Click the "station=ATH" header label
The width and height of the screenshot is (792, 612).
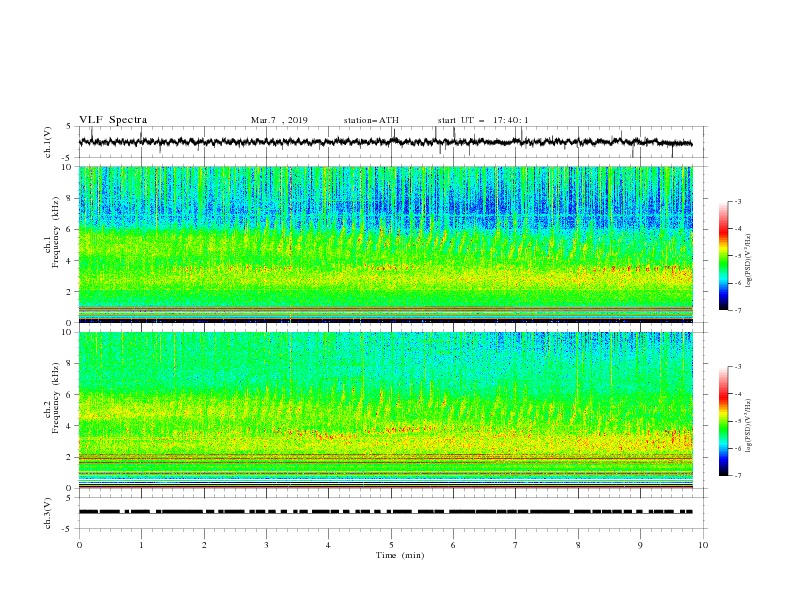(x=371, y=120)
